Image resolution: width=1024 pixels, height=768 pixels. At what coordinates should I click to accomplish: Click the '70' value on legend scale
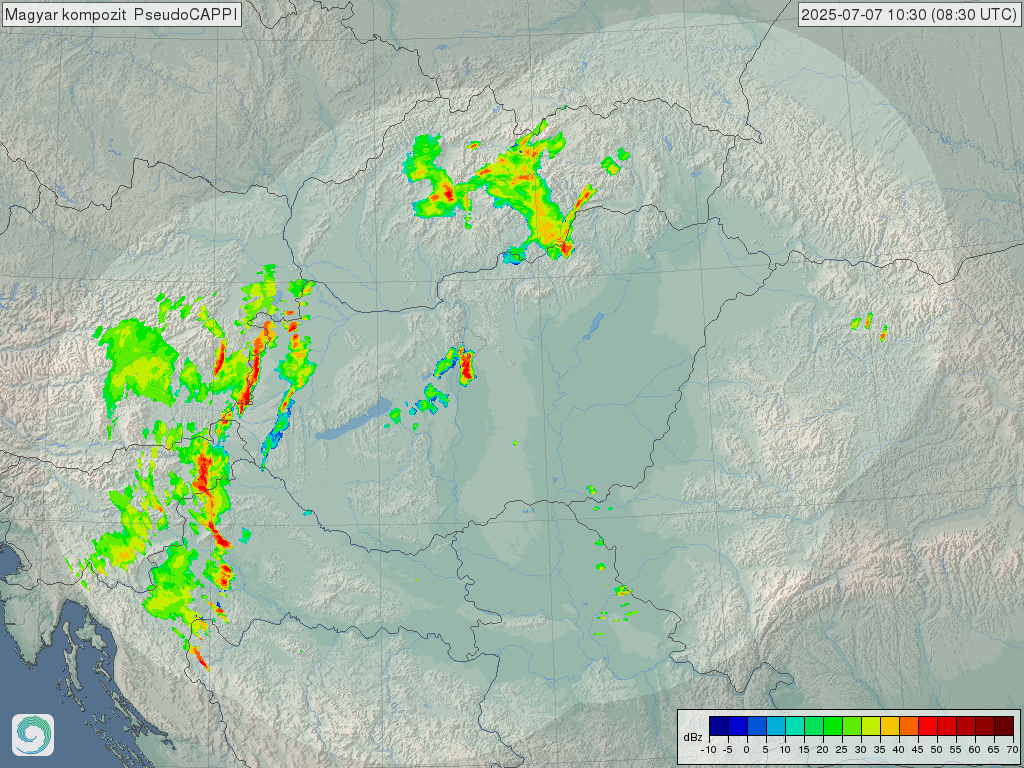tap(1012, 750)
